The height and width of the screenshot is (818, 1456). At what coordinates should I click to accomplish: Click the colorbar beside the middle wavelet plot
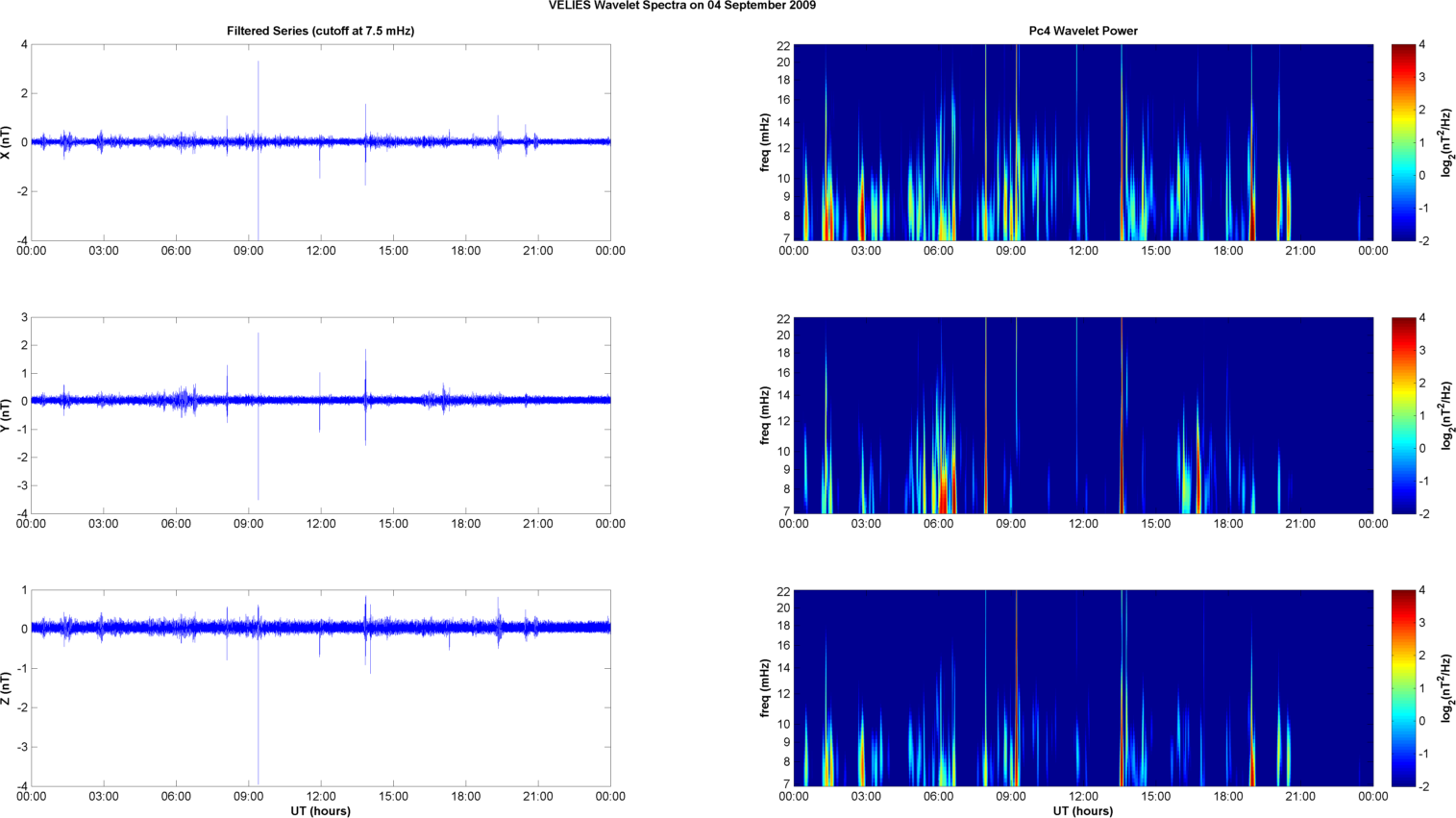[x=1403, y=415]
